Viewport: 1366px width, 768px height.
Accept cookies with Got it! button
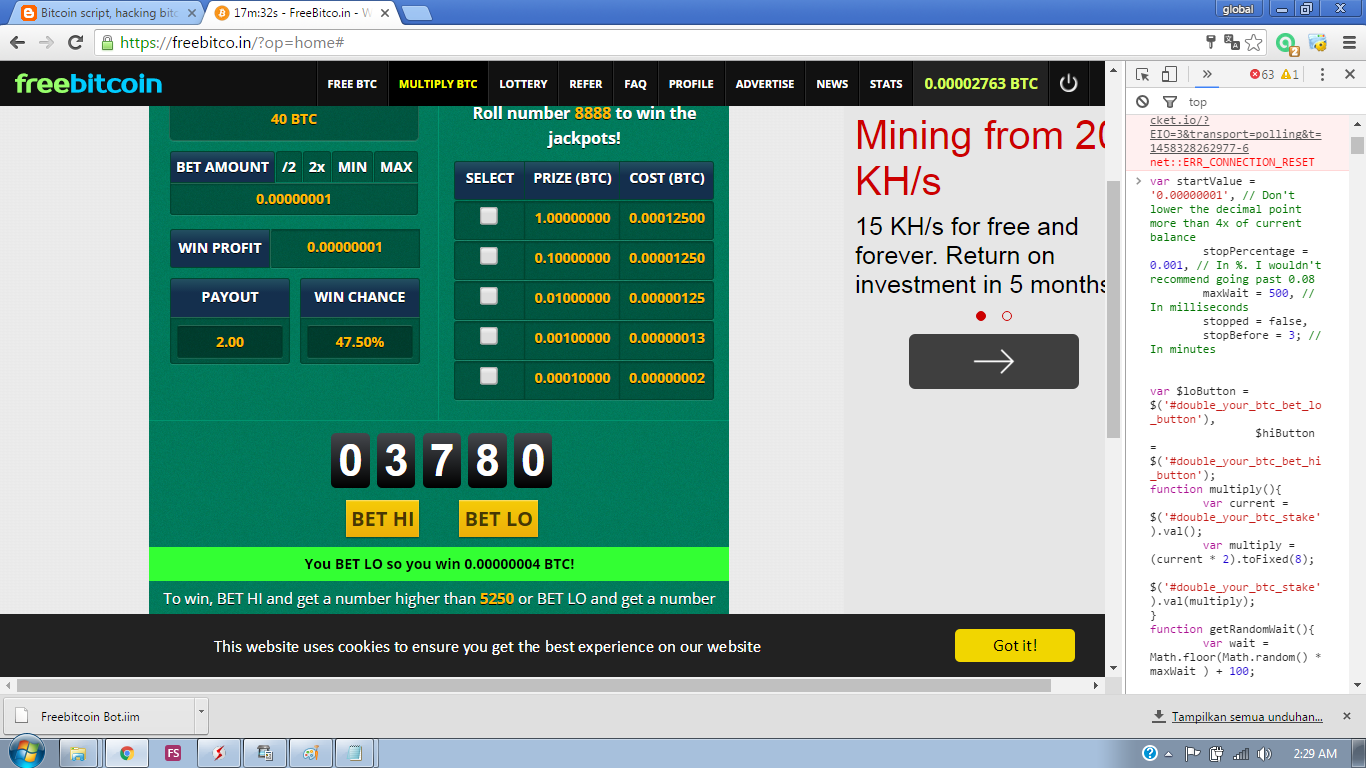coord(1015,646)
